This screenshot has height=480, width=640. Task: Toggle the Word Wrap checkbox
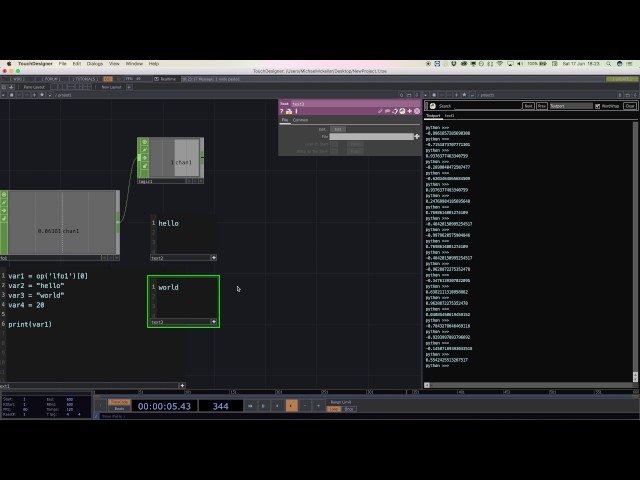(x=598, y=106)
